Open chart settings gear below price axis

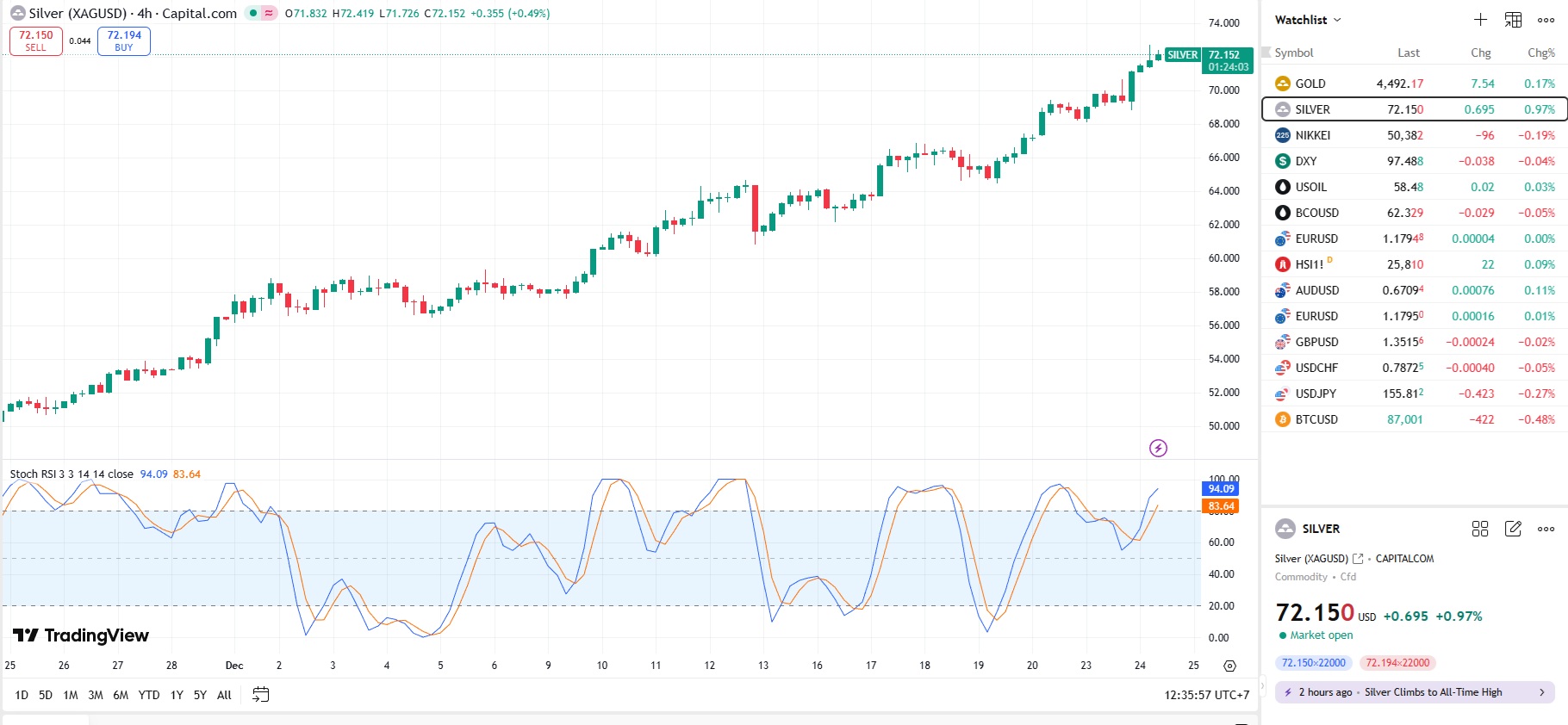[x=1229, y=666]
